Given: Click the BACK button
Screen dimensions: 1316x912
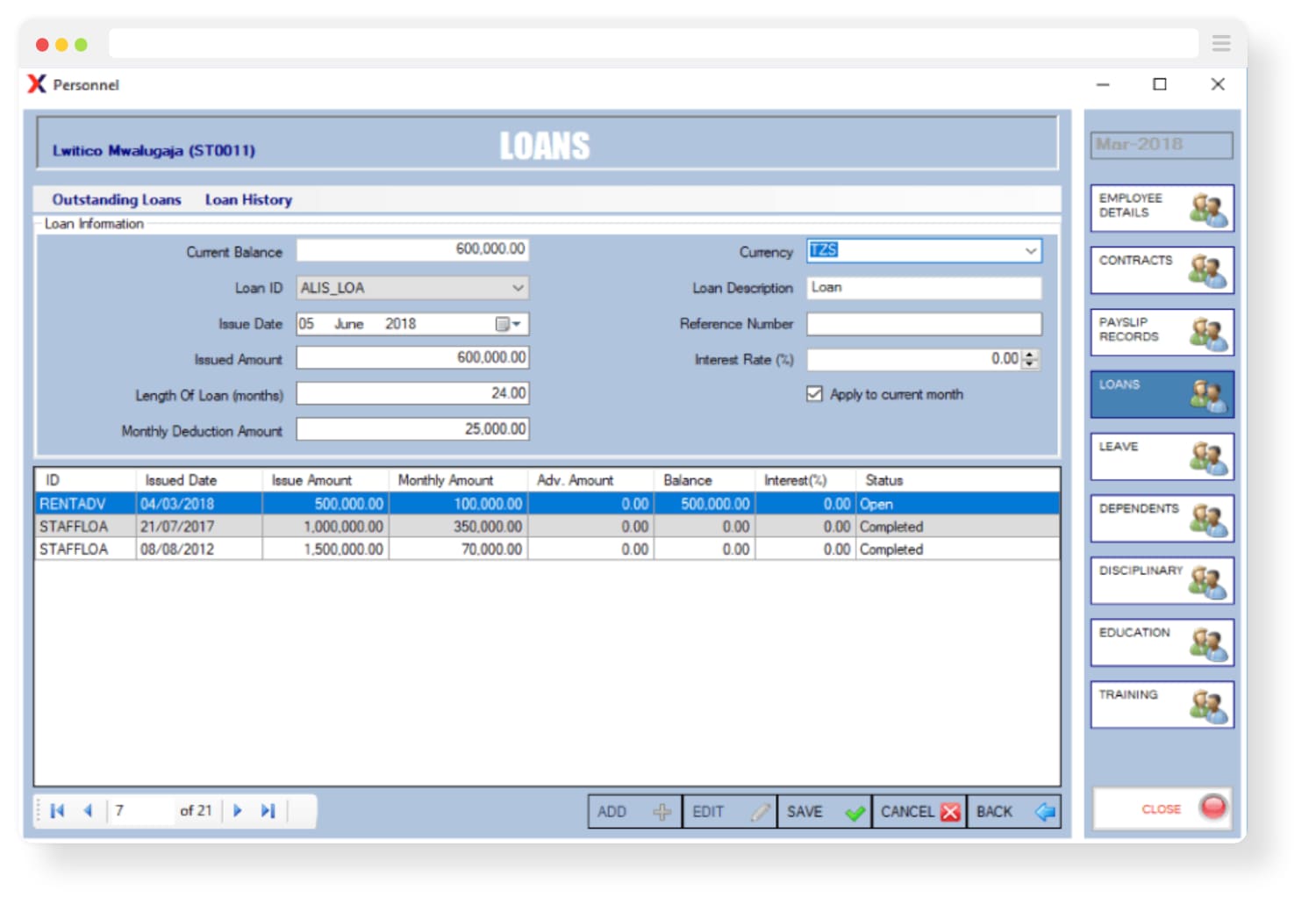Looking at the screenshot, I should [x=1014, y=812].
